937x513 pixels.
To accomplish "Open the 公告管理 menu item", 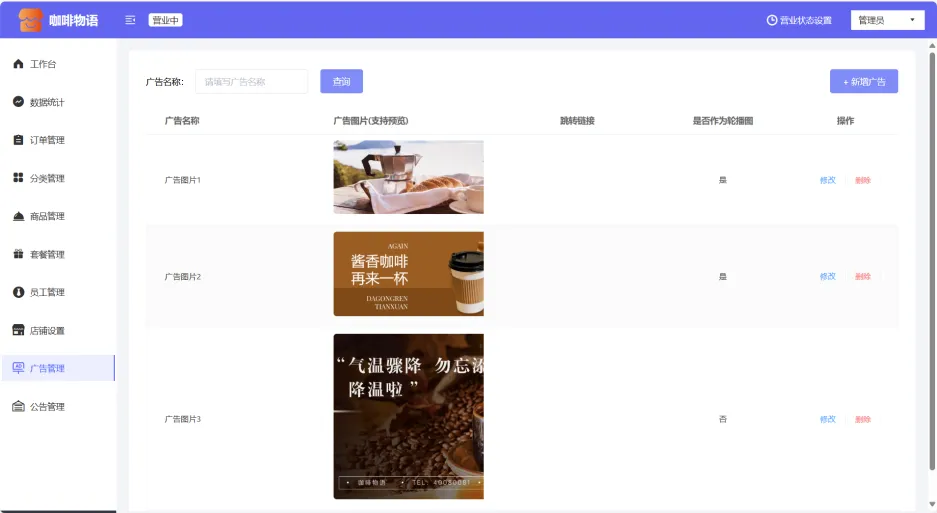I will coord(47,407).
